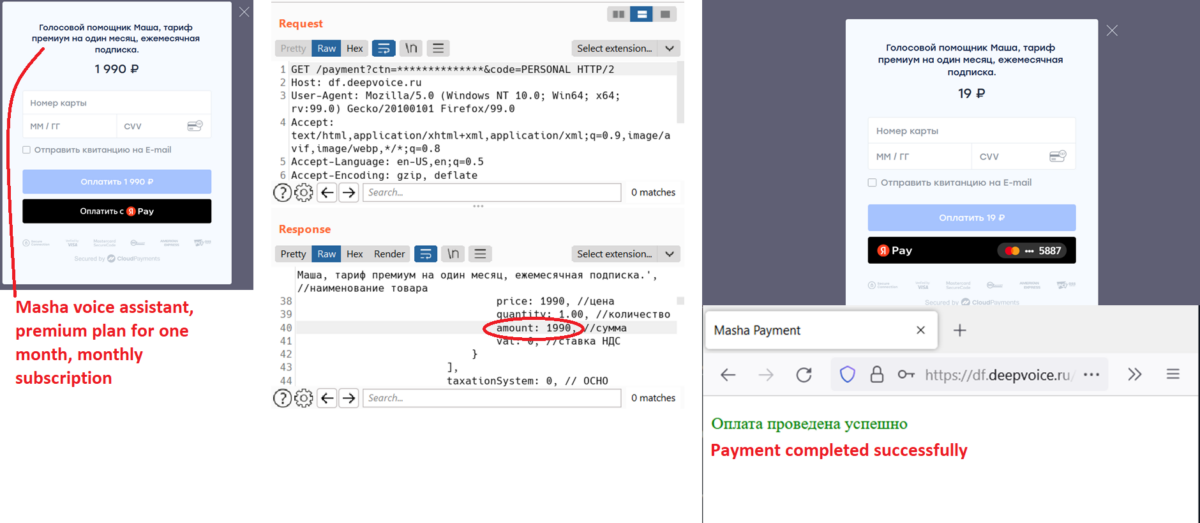The height and width of the screenshot is (523, 1200).
Task: Click Оплатить с Яндекс Pay black button
Action: pyautogui.click(x=117, y=211)
